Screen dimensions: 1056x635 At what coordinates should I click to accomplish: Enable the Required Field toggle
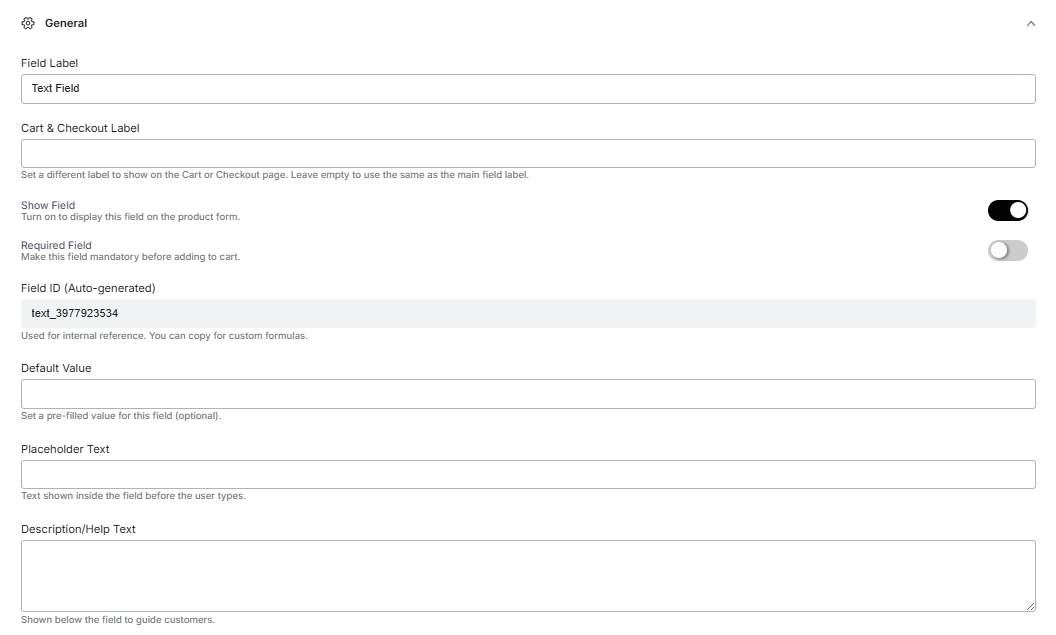(1007, 250)
